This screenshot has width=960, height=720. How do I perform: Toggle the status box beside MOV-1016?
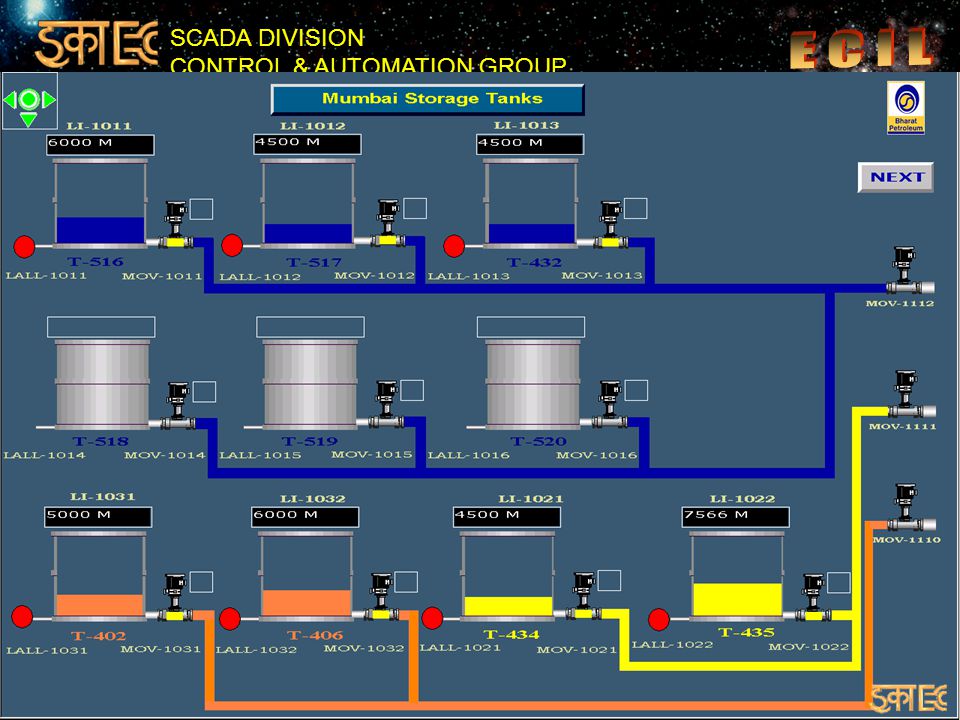(636, 390)
